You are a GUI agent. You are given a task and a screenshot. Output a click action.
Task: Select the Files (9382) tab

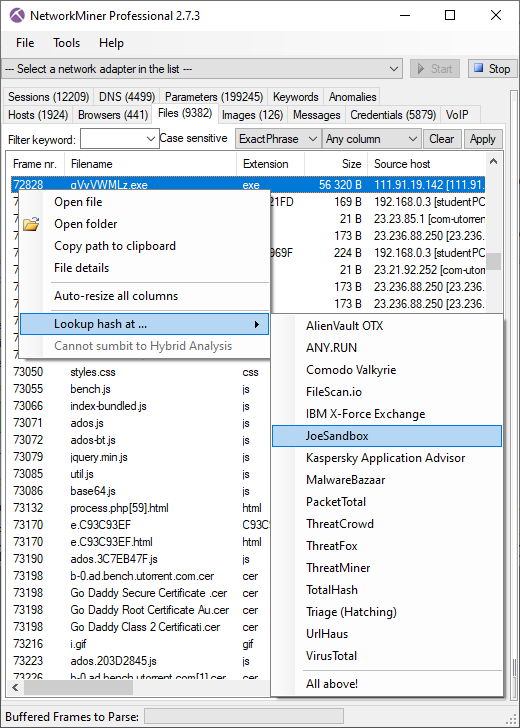pos(185,113)
